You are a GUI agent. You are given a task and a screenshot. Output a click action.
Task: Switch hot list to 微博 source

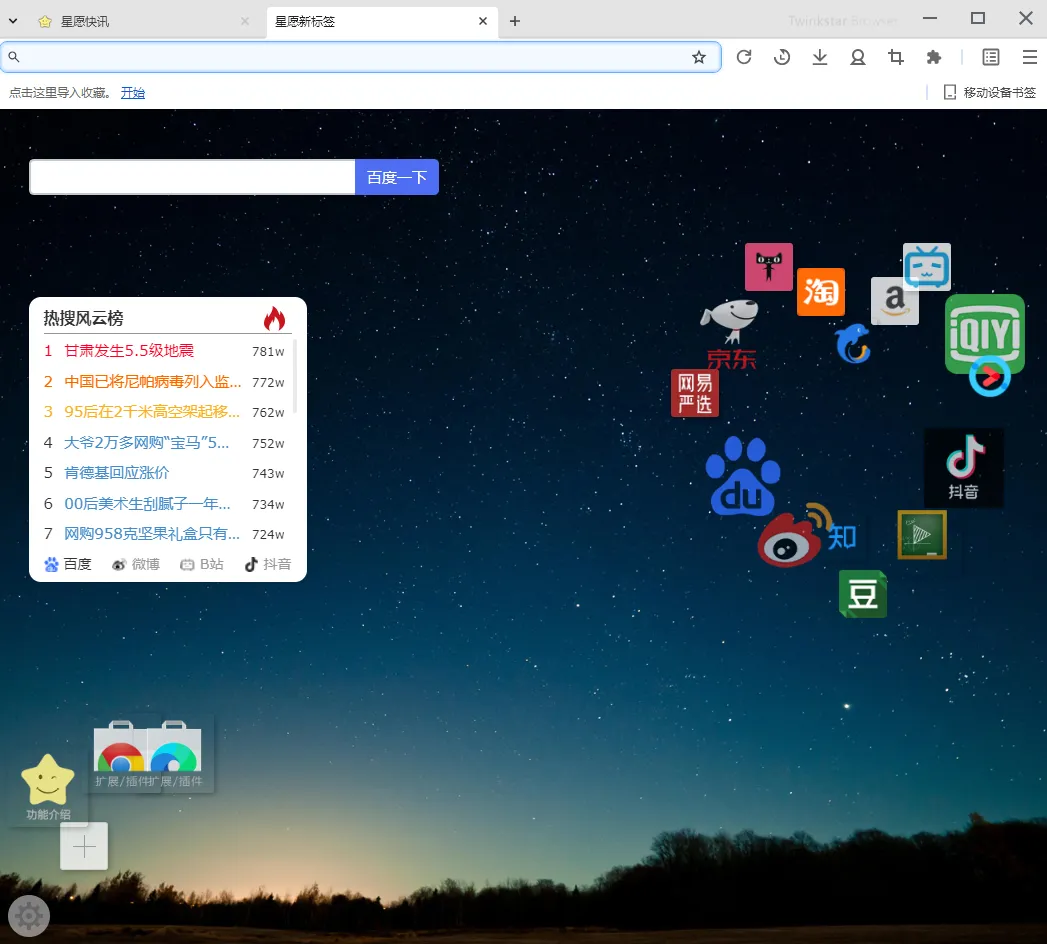tap(136, 564)
